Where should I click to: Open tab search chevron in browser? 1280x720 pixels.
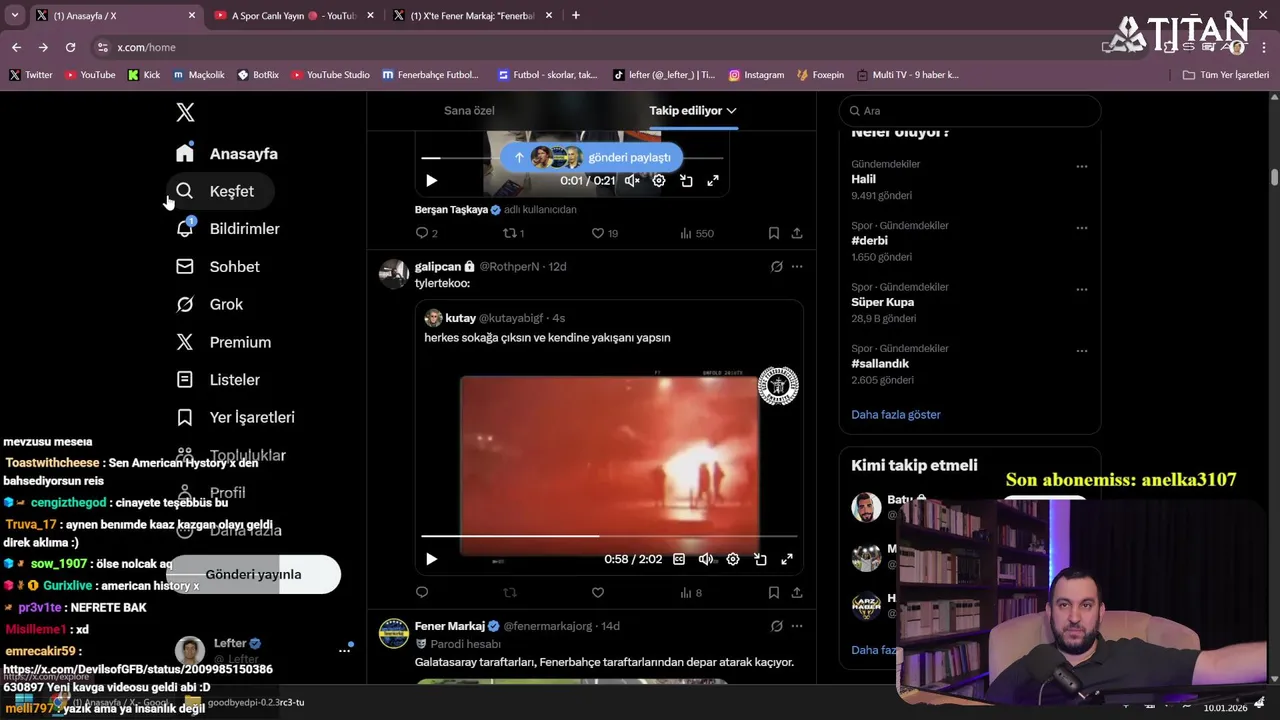[14, 15]
